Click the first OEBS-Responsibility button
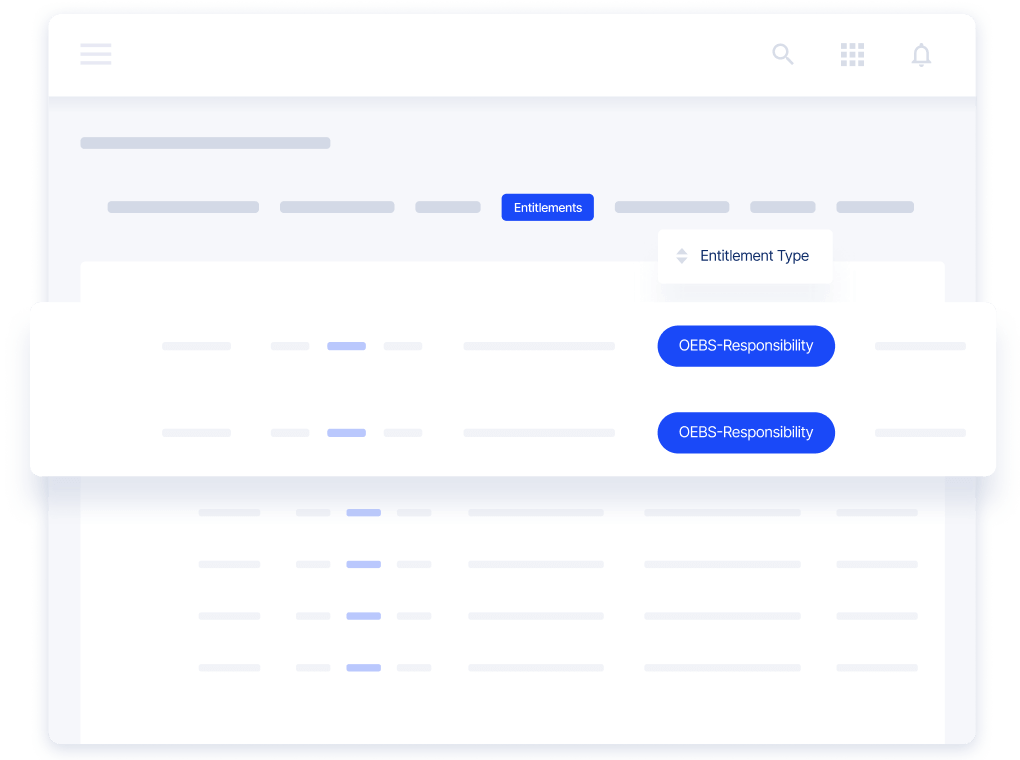This screenshot has height=760, width=1020. pyautogui.click(x=745, y=345)
